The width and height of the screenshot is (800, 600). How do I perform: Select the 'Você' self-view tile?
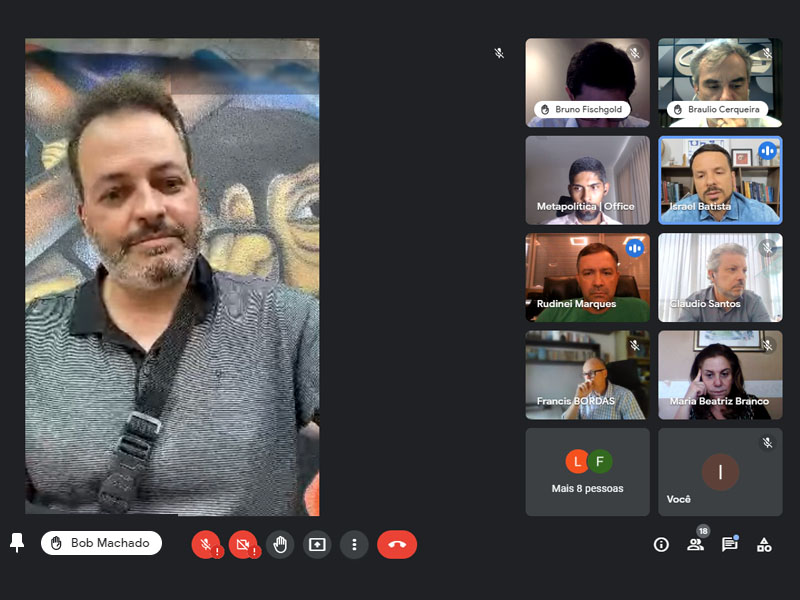pyautogui.click(x=720, y=471)
